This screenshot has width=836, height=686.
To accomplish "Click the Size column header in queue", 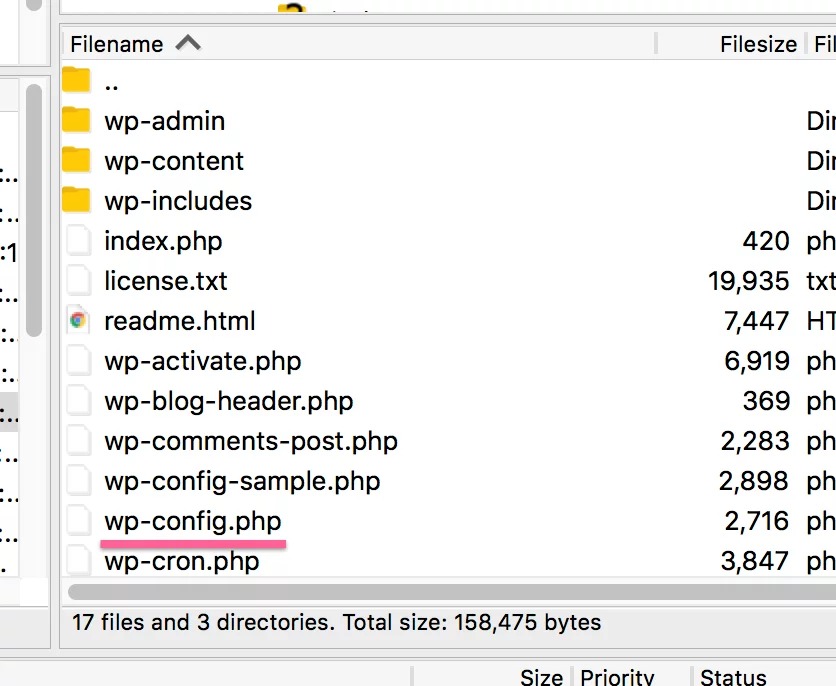I will tap(541, 677).
